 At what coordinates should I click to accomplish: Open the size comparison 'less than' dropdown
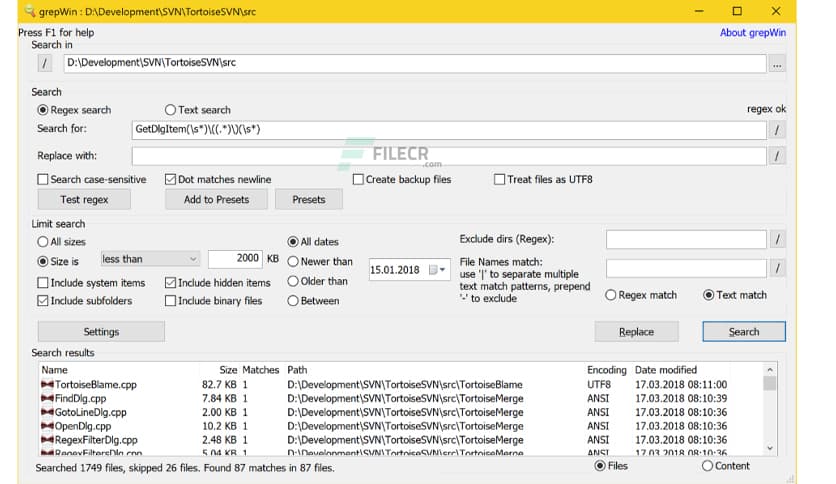point(150,259)
